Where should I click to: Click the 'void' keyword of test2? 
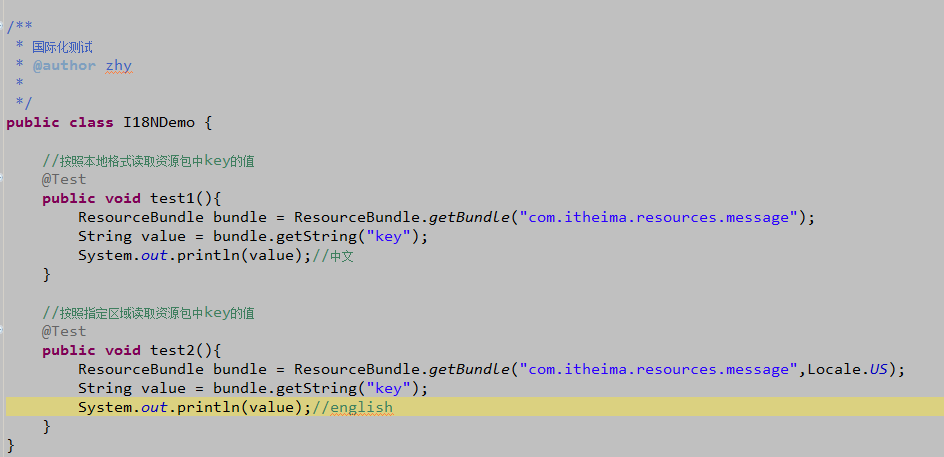(x=123, y=350)
